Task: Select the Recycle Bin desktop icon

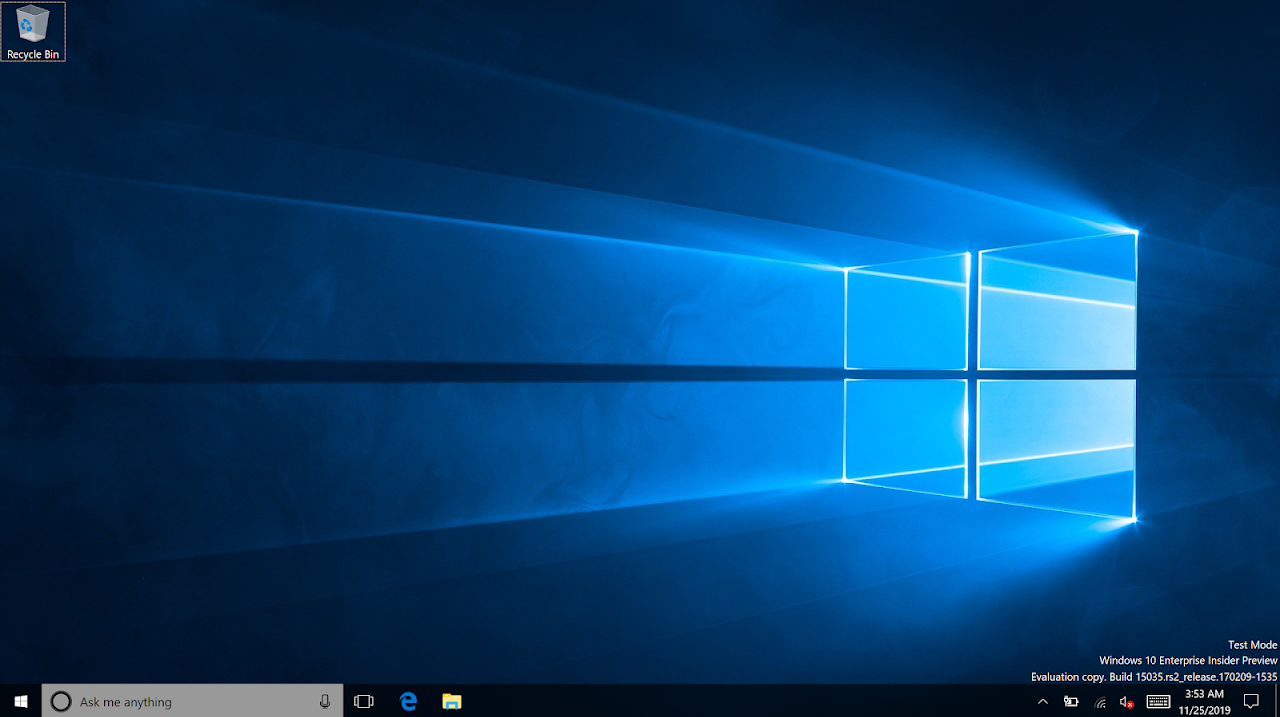Action: [x=33, y=32]
